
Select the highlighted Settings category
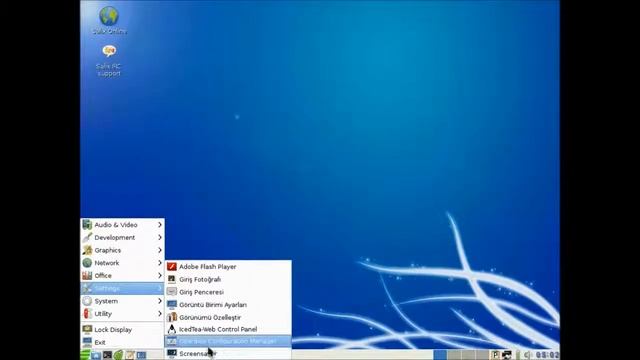[122, 288]
